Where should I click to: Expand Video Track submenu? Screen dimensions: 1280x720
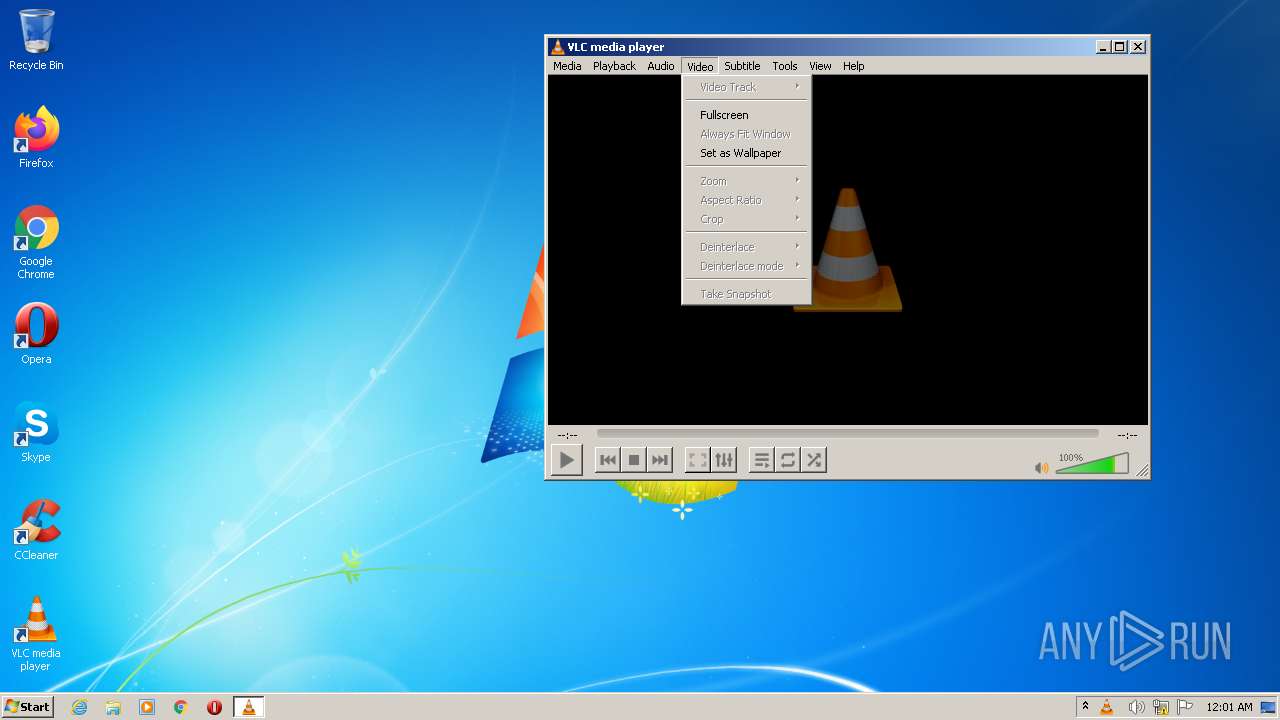point(746,87)
